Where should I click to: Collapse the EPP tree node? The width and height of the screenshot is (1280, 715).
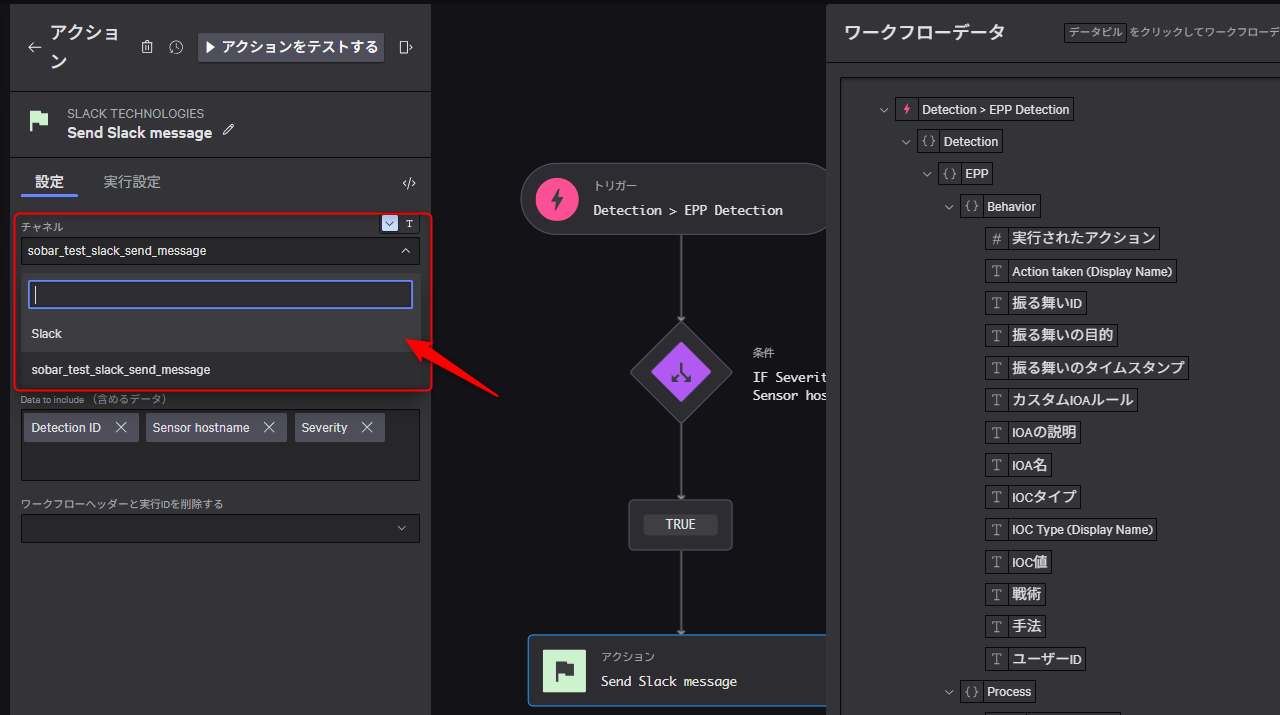927,174
